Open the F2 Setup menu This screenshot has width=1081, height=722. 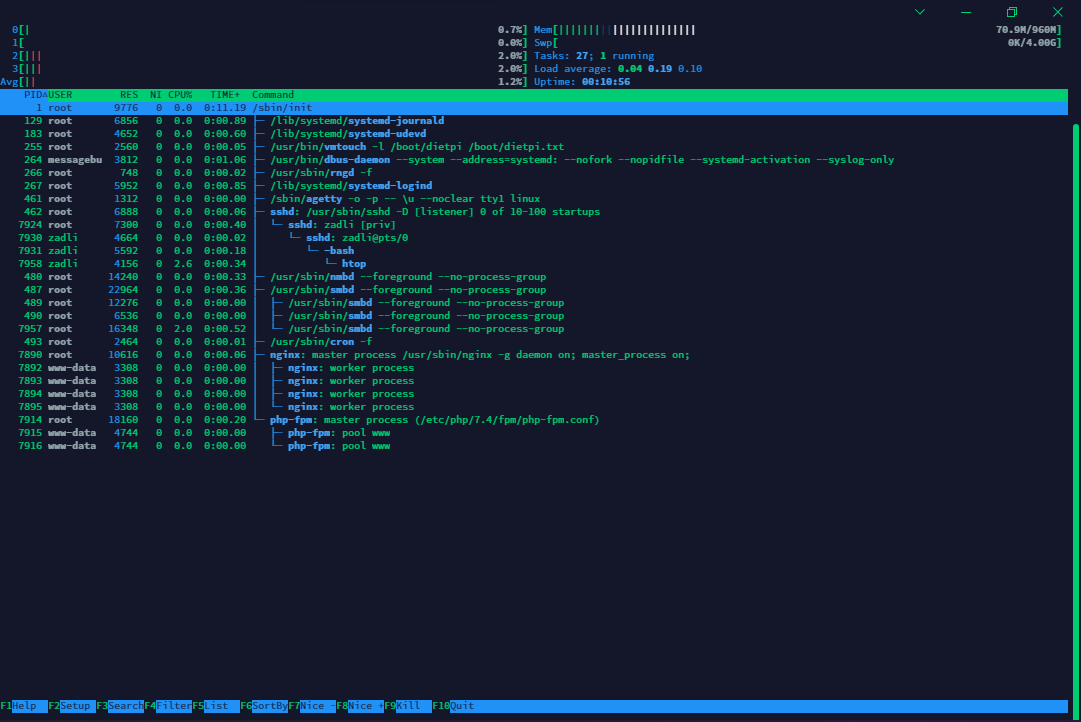(72, 705)
